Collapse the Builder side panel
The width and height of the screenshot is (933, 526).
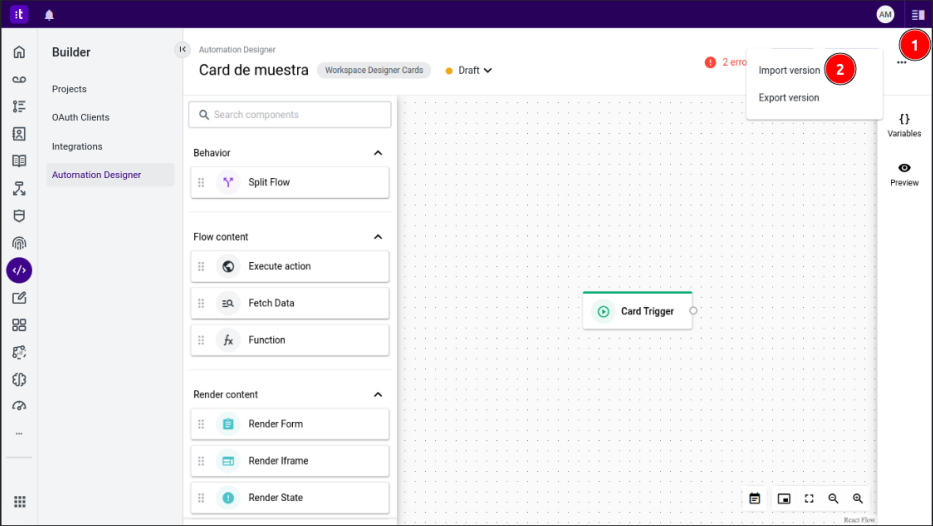coord(182,49)
